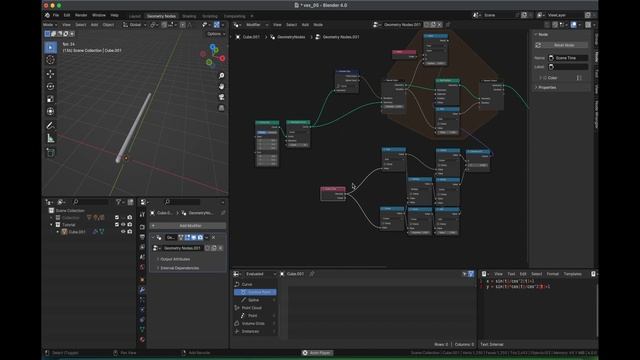Open the Tool tab icon in Properties editor
This screenshot has width=640, height=360.
[142, 214]
